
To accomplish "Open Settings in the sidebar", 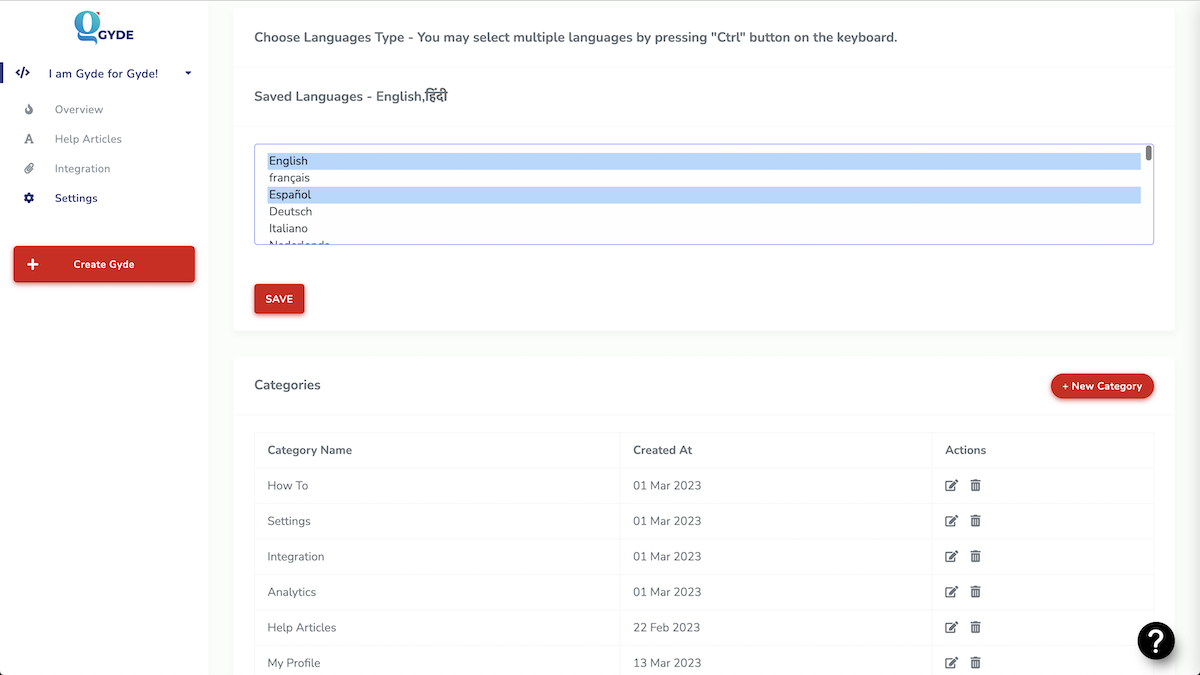I will (x=76, y=198).
